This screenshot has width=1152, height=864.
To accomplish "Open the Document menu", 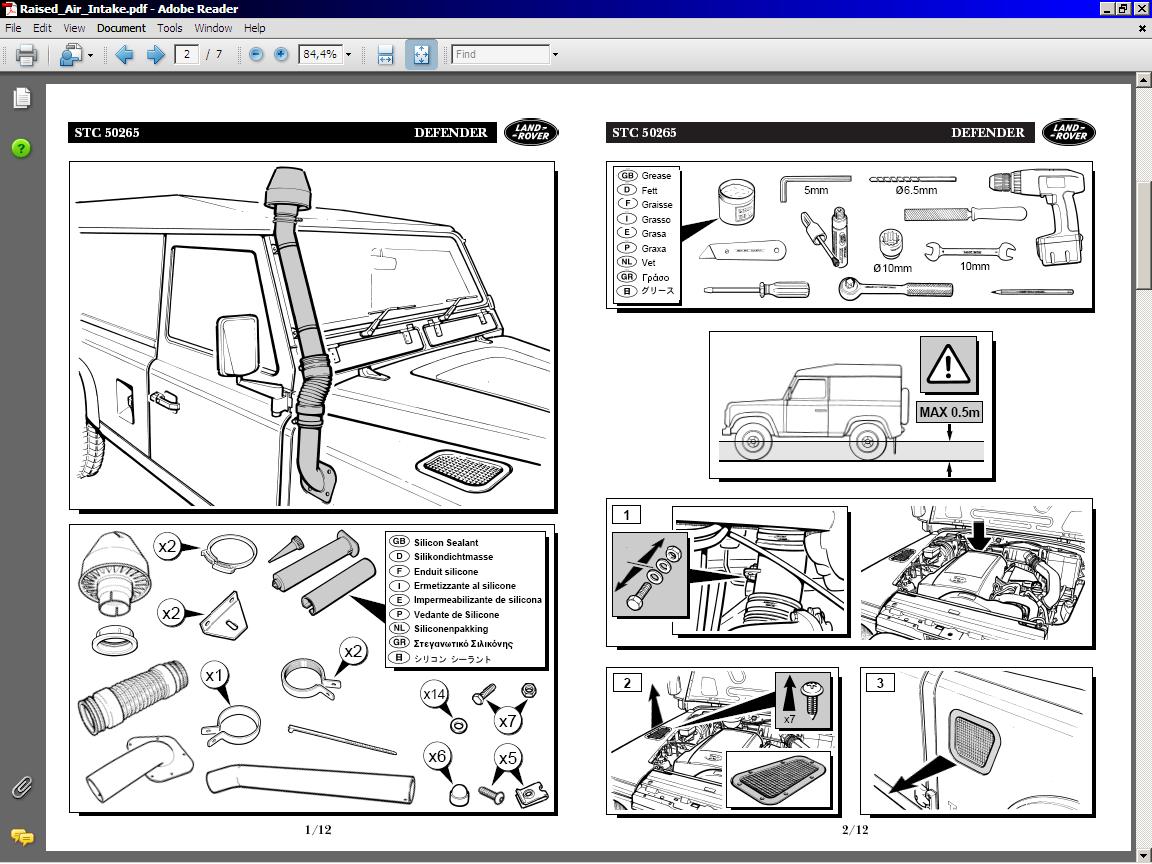I will click(121, 28).
